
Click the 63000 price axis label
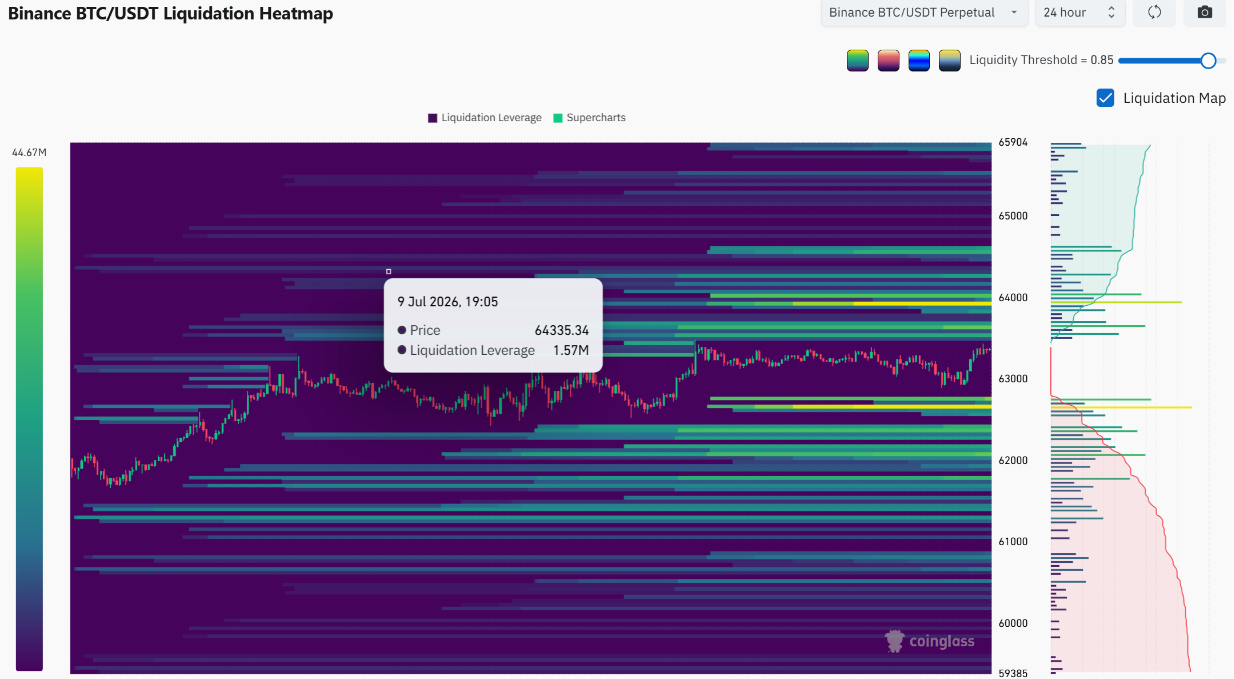[x=1013, y=379]
